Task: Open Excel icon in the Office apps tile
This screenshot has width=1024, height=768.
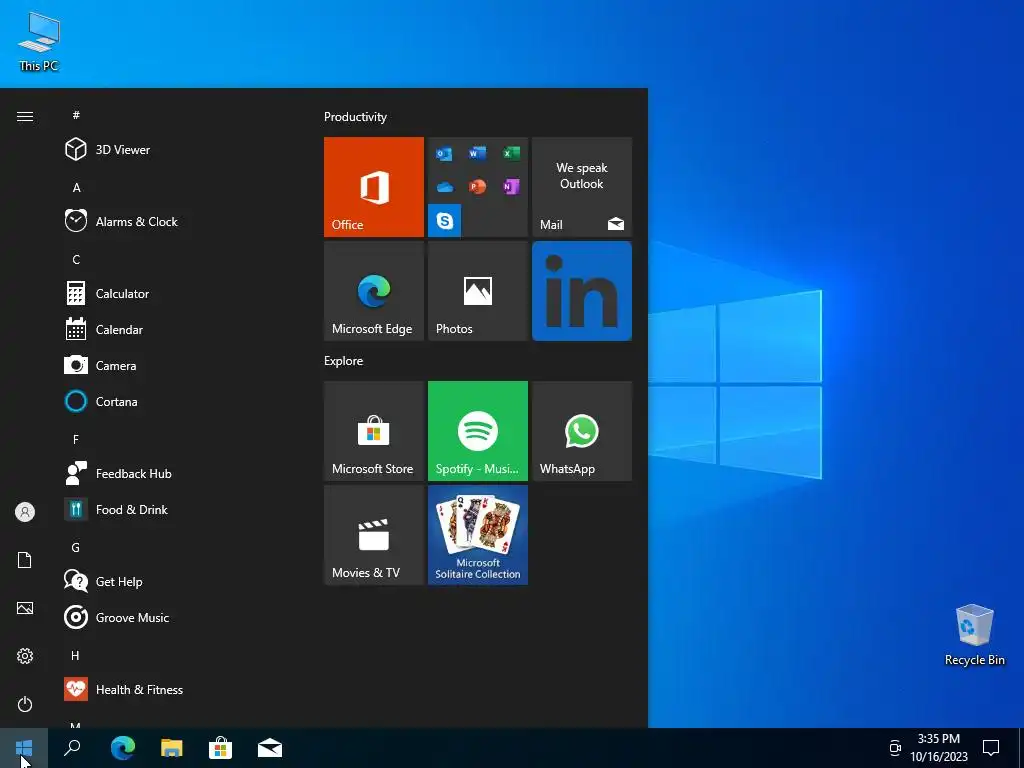Action: [511, 153]
